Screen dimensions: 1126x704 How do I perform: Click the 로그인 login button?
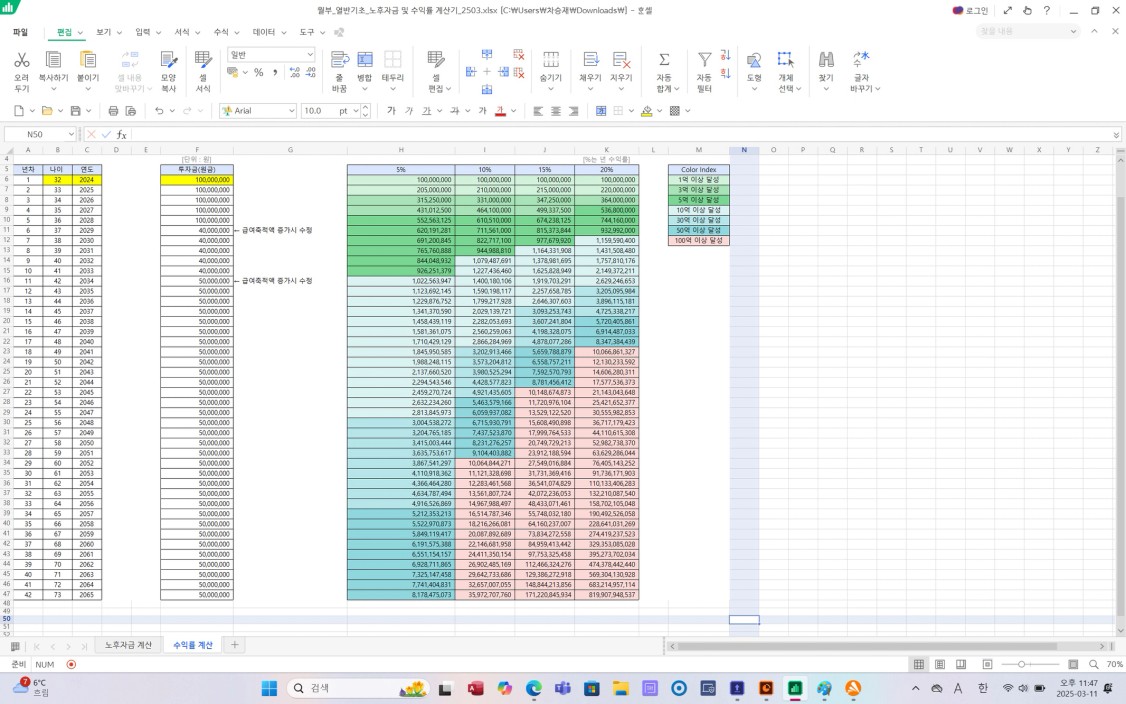(971, 10)
